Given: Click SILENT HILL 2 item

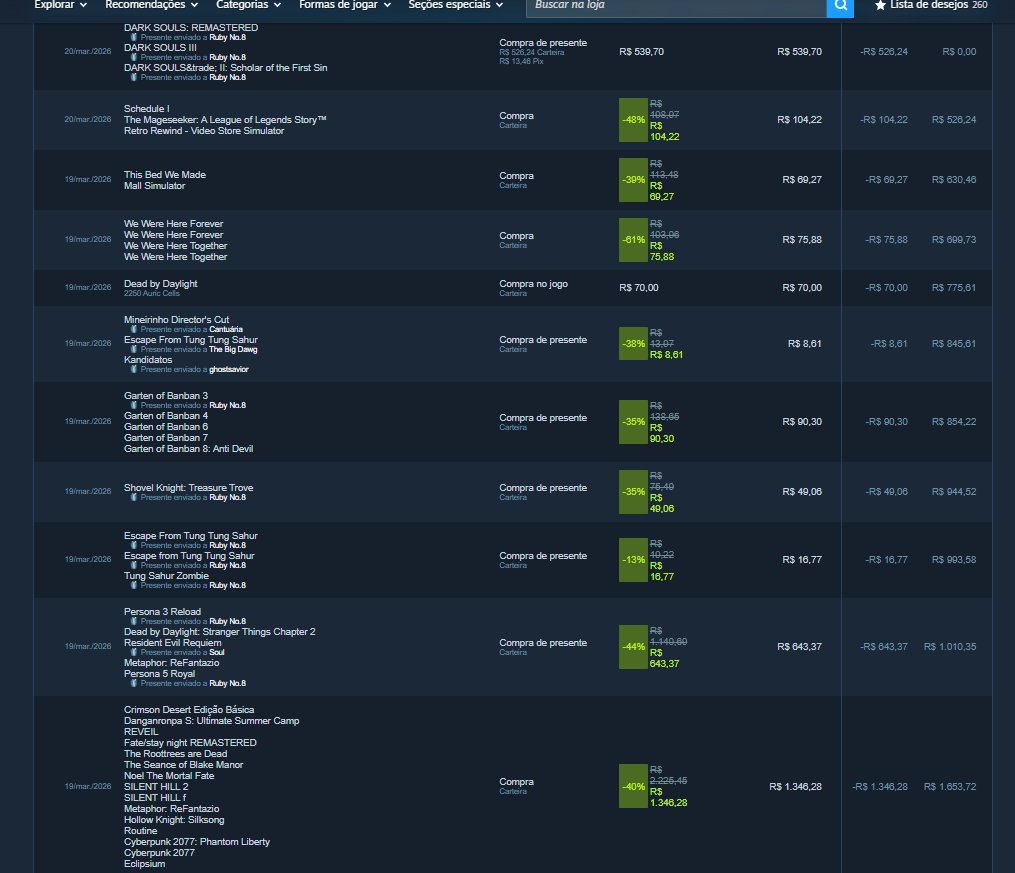Looking at the screenshot, I should tap(156, 787).
